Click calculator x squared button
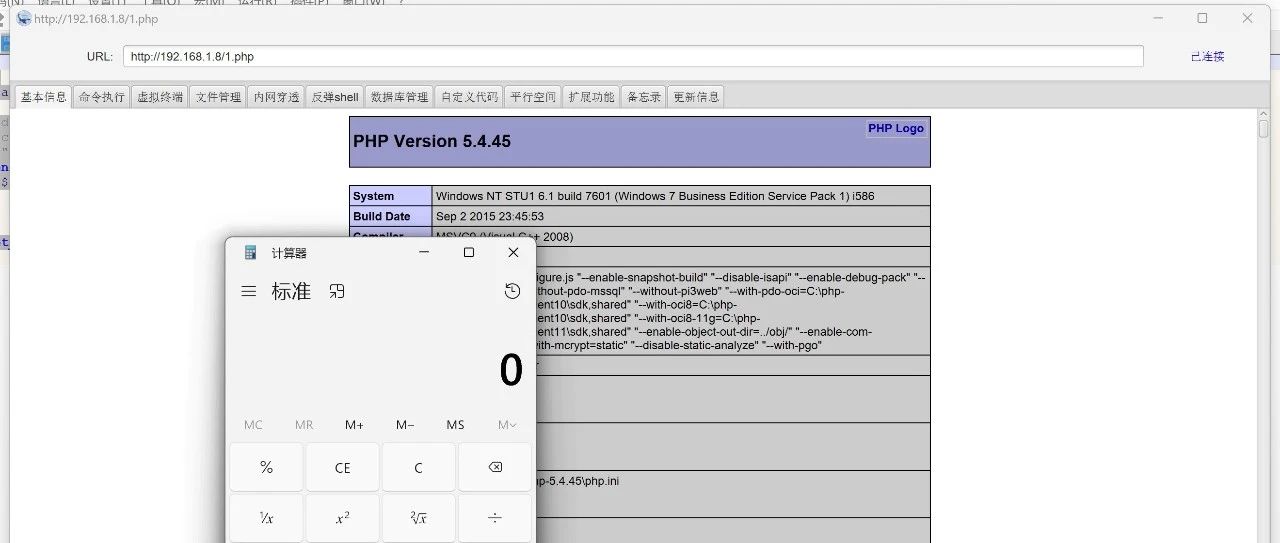 pyautogui.click(x=342, y=518)
